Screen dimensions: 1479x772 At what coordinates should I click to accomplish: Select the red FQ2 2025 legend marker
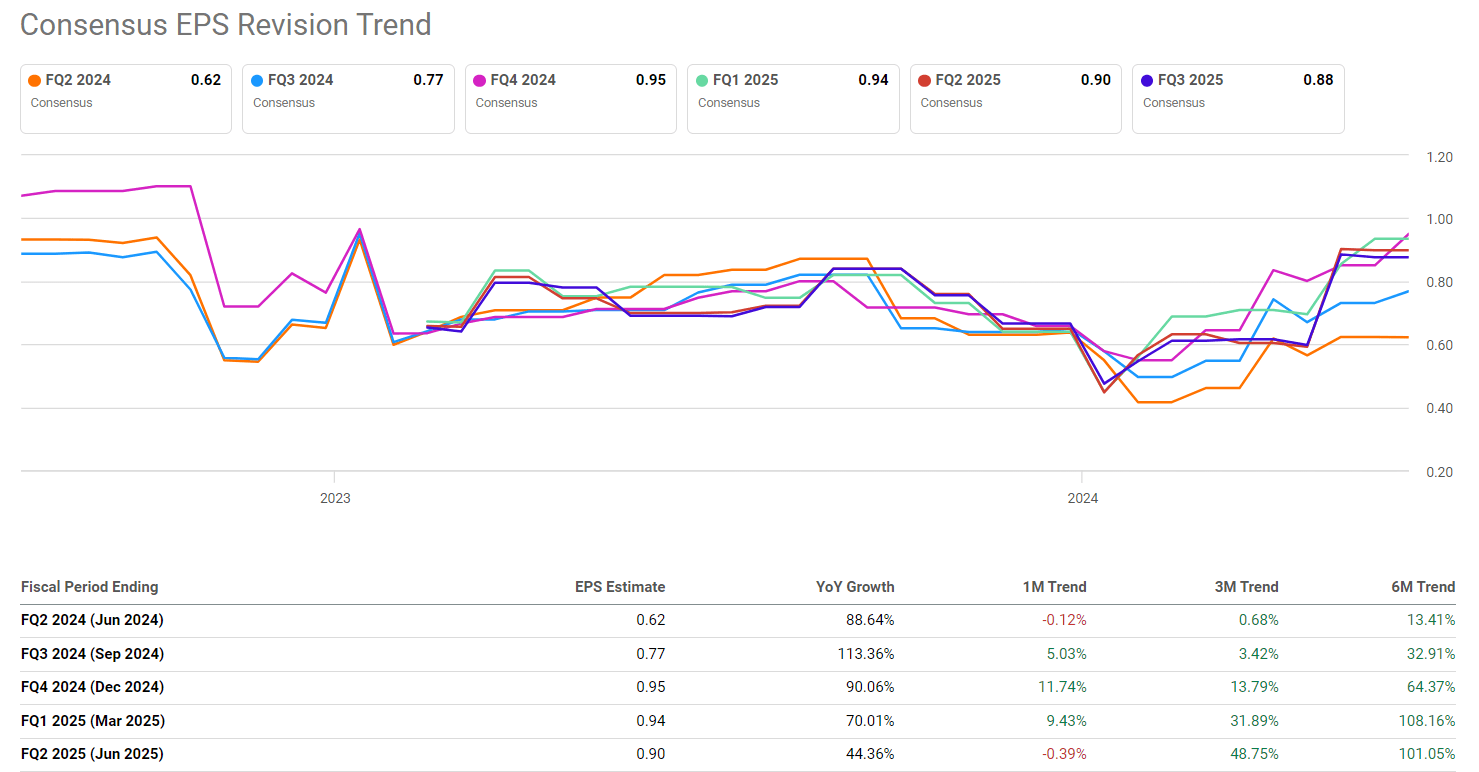point(925,79)
